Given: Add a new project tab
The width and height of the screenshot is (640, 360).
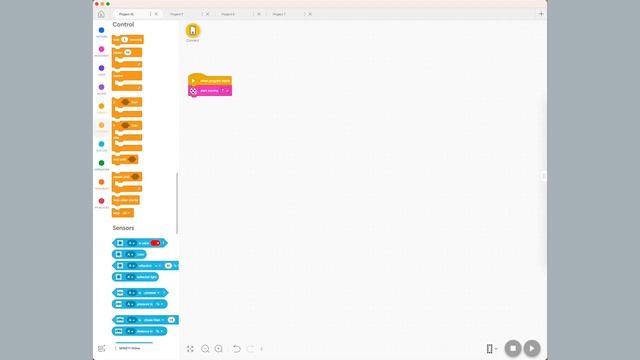Looking at the screenshot, I should pos(541,14).
